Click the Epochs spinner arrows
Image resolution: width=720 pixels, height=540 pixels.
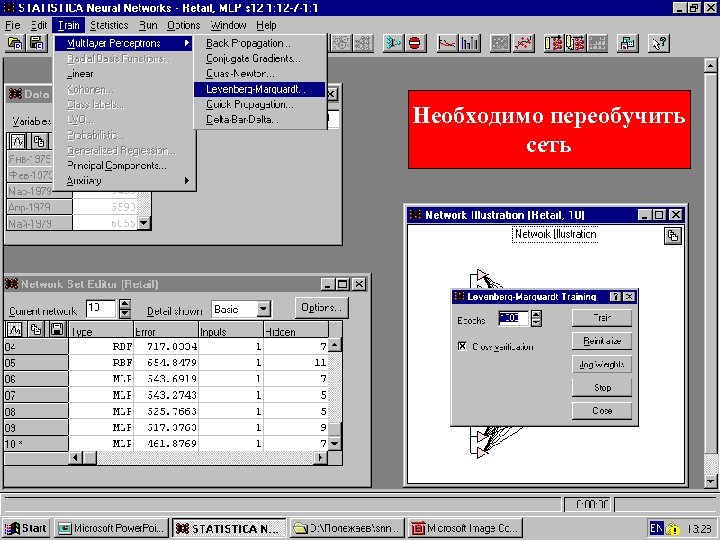coord(536,318)
